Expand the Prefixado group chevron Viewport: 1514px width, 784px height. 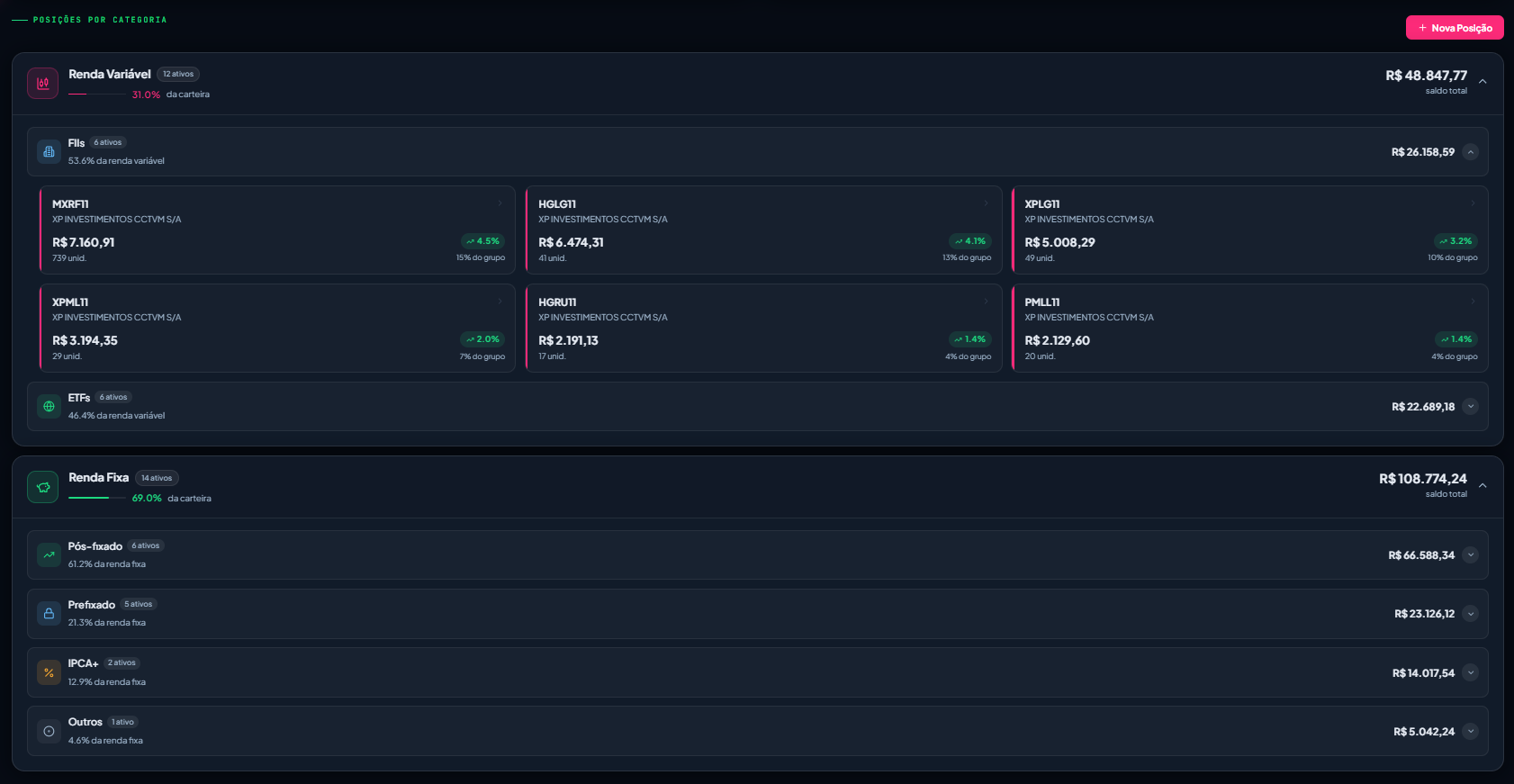point(1471,614)
